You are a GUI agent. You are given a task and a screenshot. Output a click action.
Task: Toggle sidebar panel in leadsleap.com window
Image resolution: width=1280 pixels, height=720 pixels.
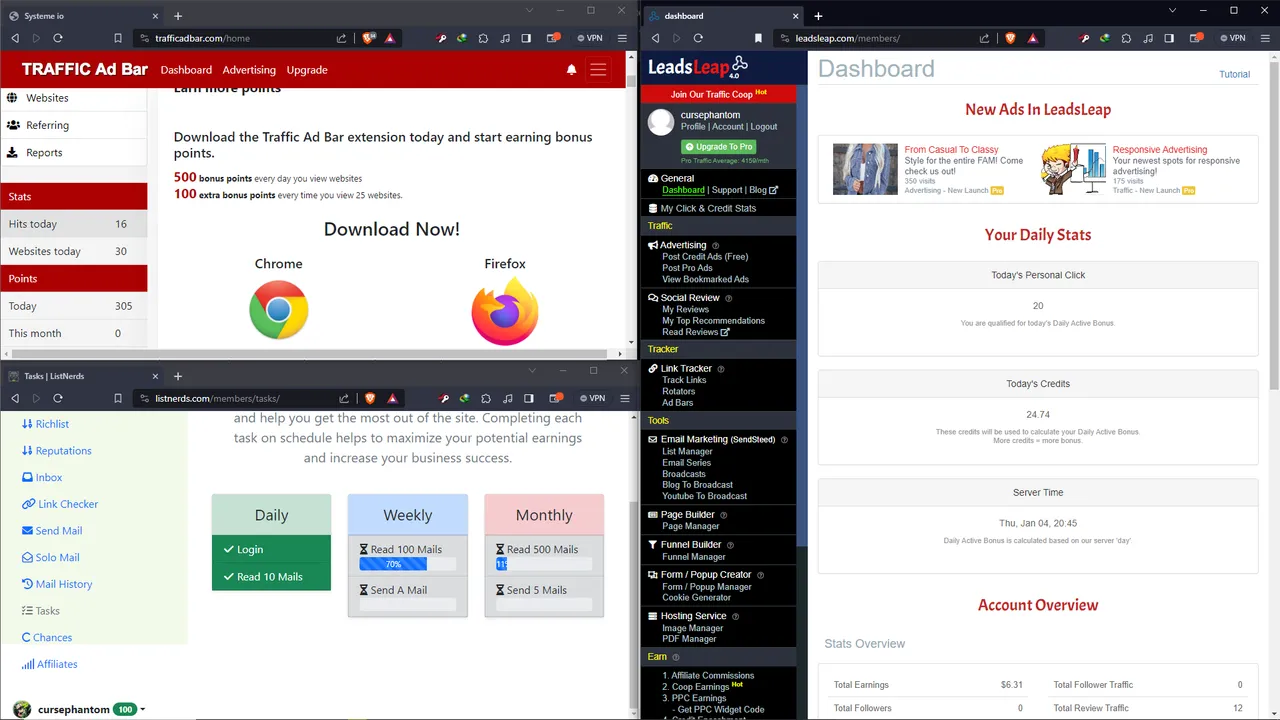click(x=1168, y=38)
